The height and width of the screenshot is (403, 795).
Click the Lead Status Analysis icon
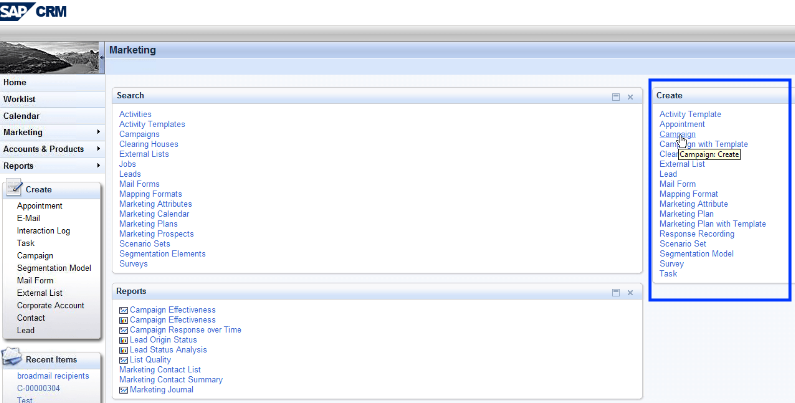123,350
